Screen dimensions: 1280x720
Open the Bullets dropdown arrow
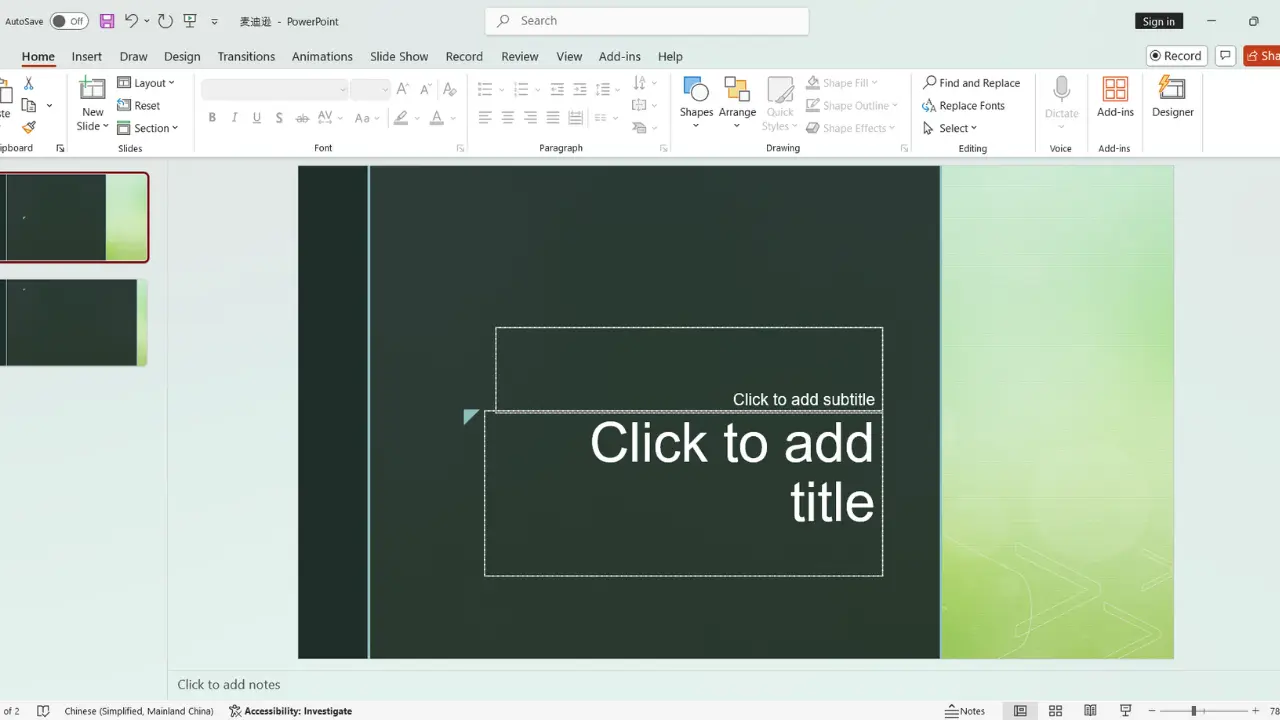(x=501, y=88)
